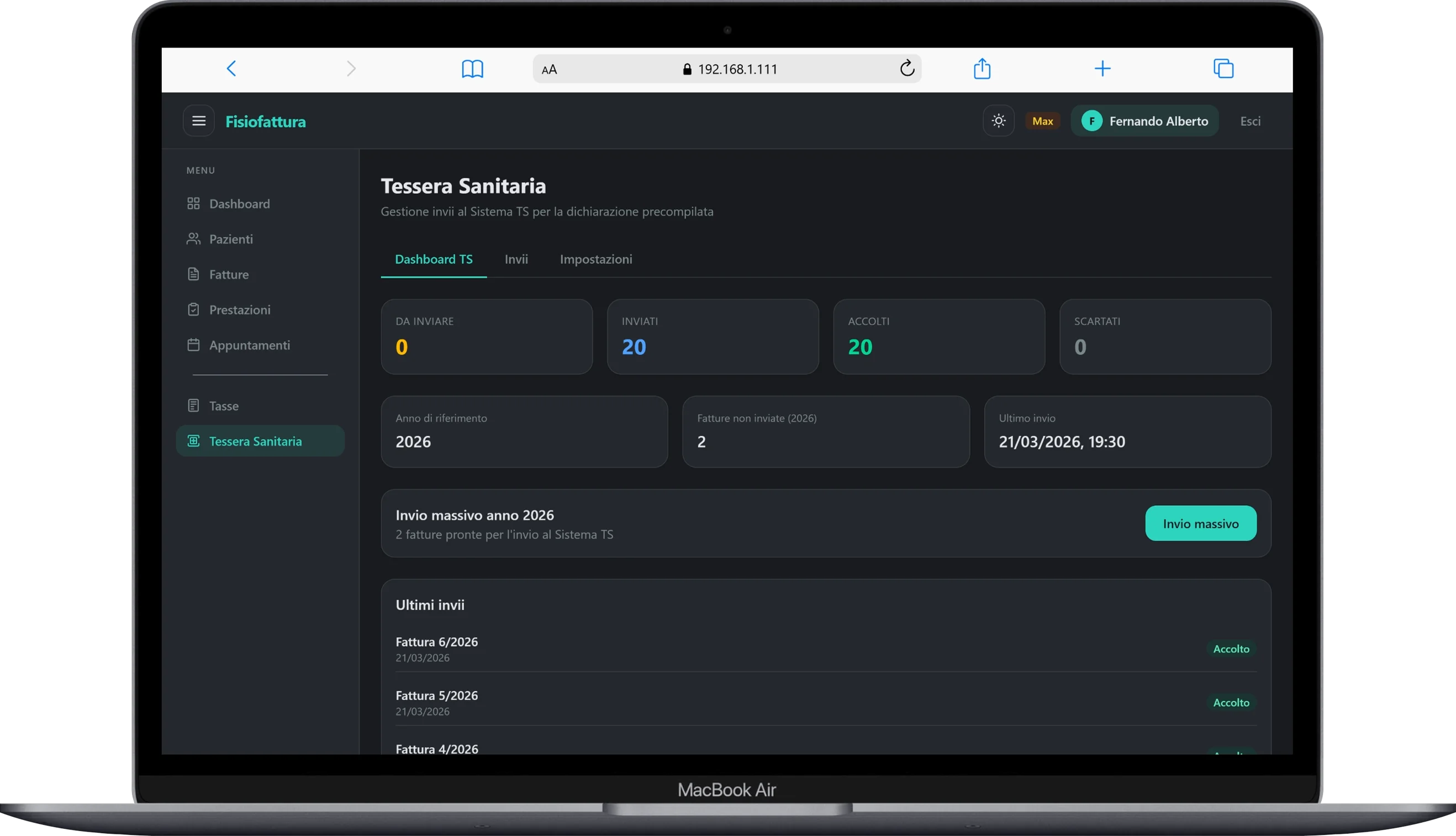Toggle the light theme sun icon

click(998, 120)
